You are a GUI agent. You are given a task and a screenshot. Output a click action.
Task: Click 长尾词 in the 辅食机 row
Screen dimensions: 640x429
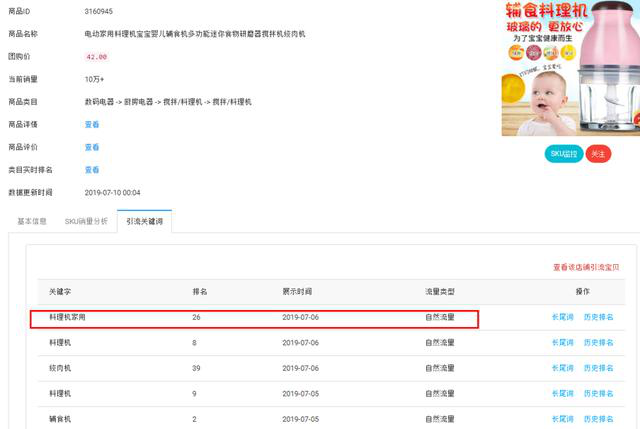pos(562,419)
